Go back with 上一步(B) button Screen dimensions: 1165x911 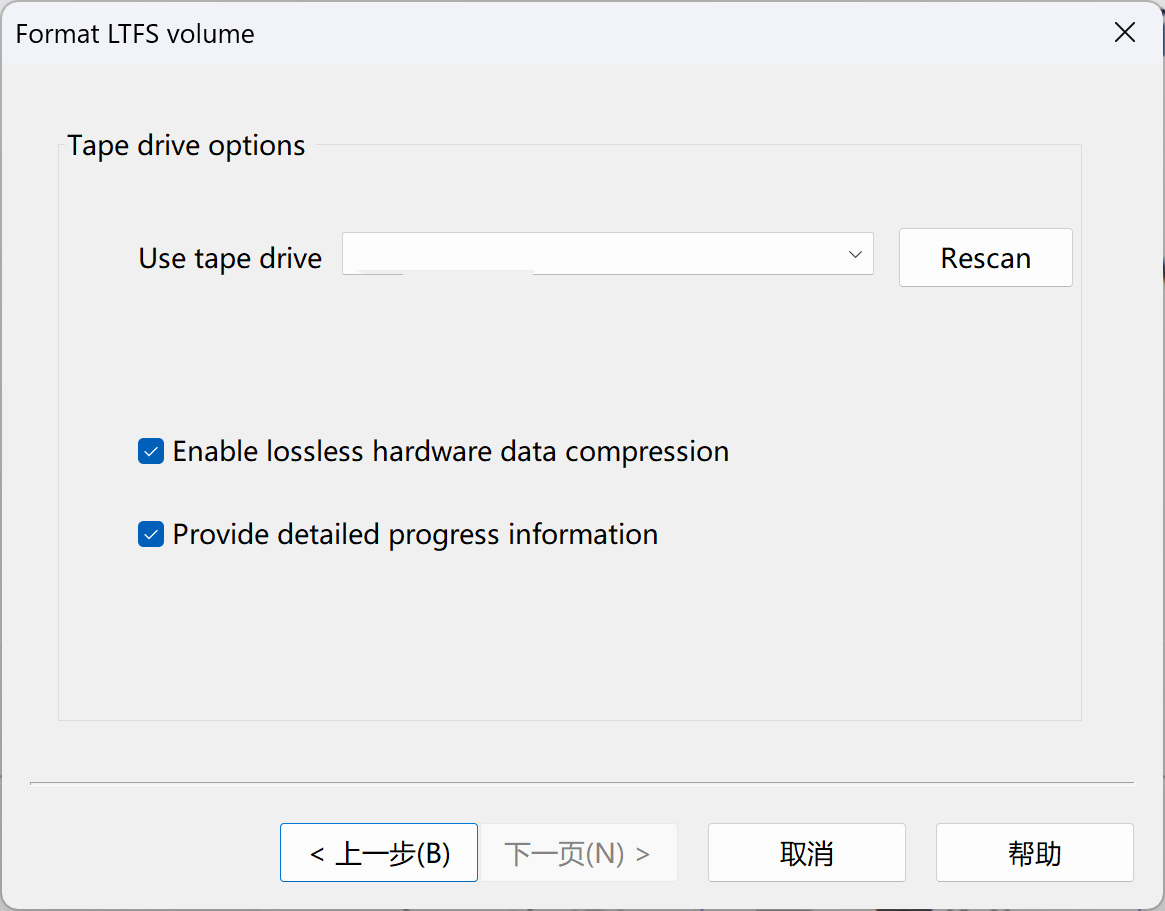pyautogui.click(x=379, y=852)
